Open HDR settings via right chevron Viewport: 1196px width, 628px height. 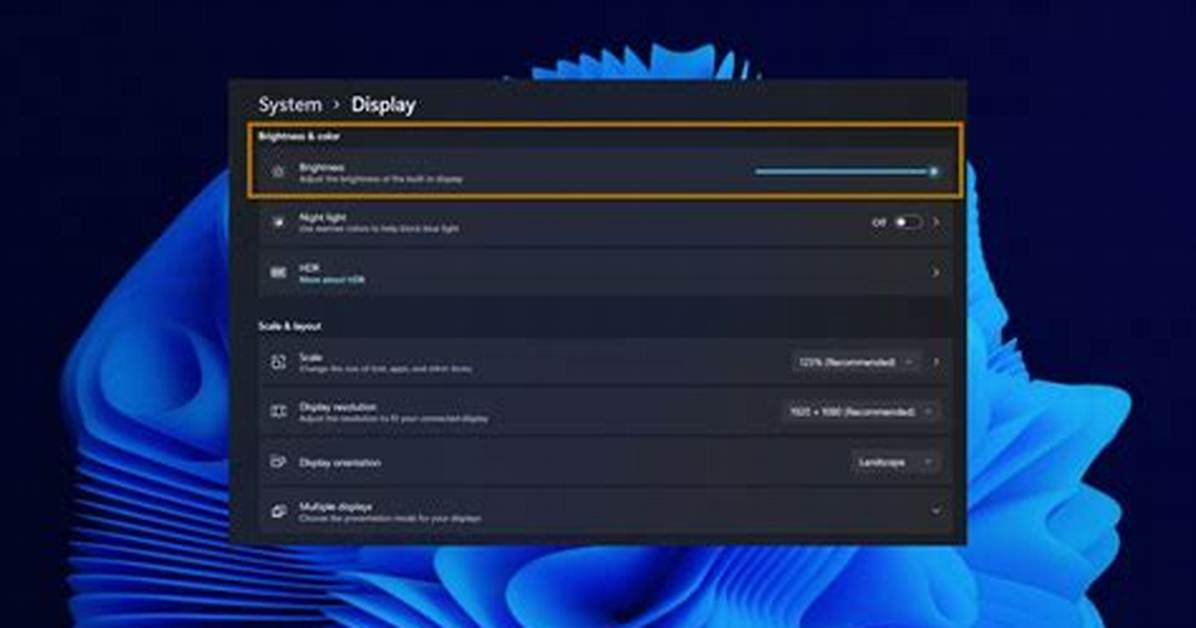click(936, 272)
